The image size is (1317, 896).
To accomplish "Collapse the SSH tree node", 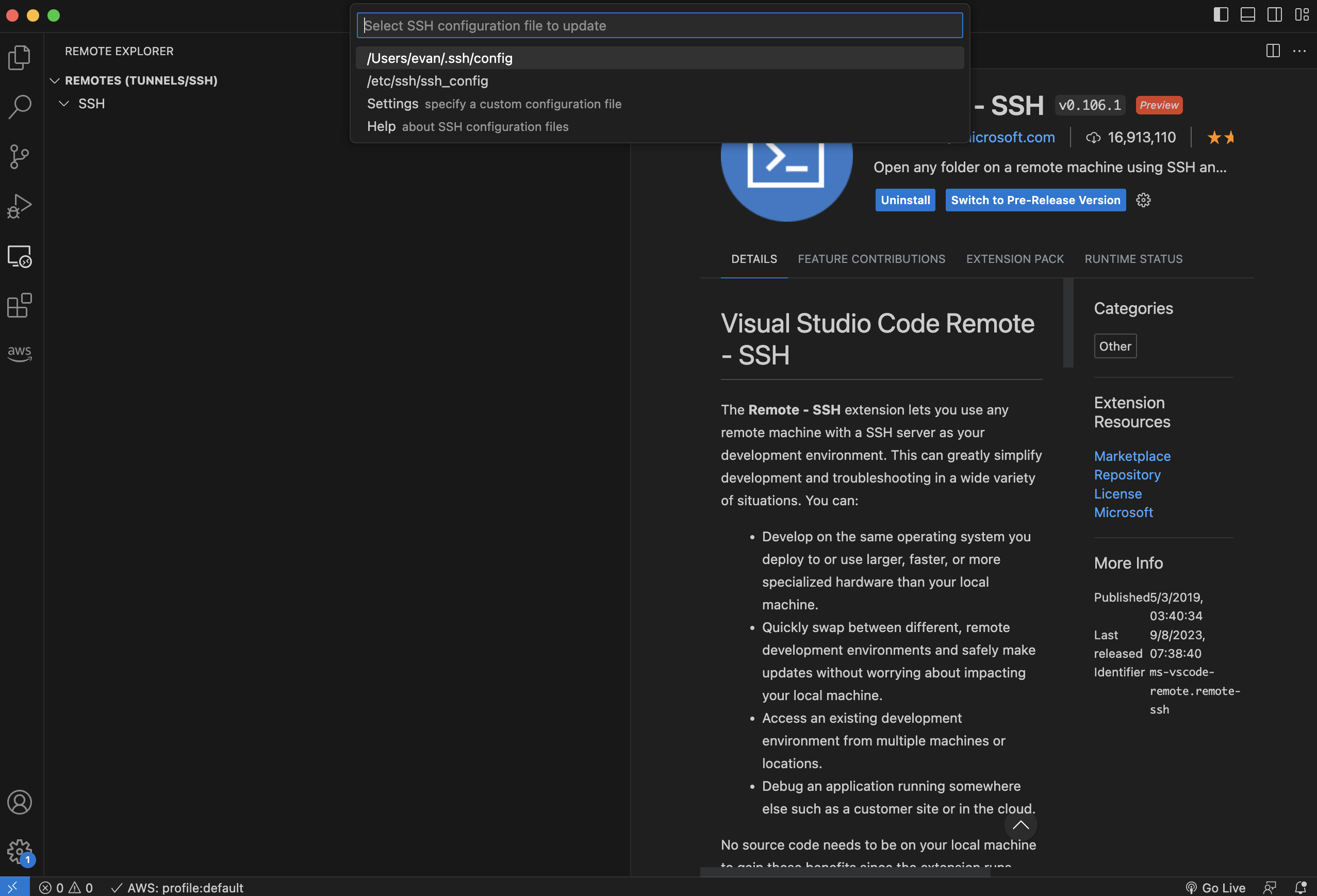I will [x=64, y=104].
